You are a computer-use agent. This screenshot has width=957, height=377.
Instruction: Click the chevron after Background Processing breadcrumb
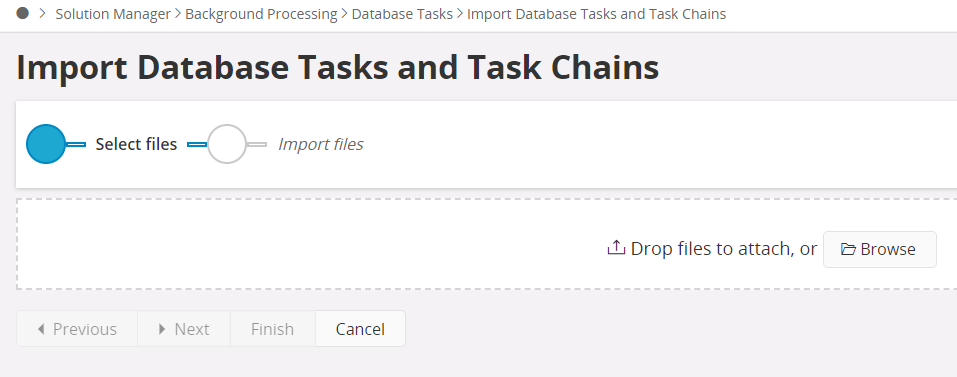(344, 13)
